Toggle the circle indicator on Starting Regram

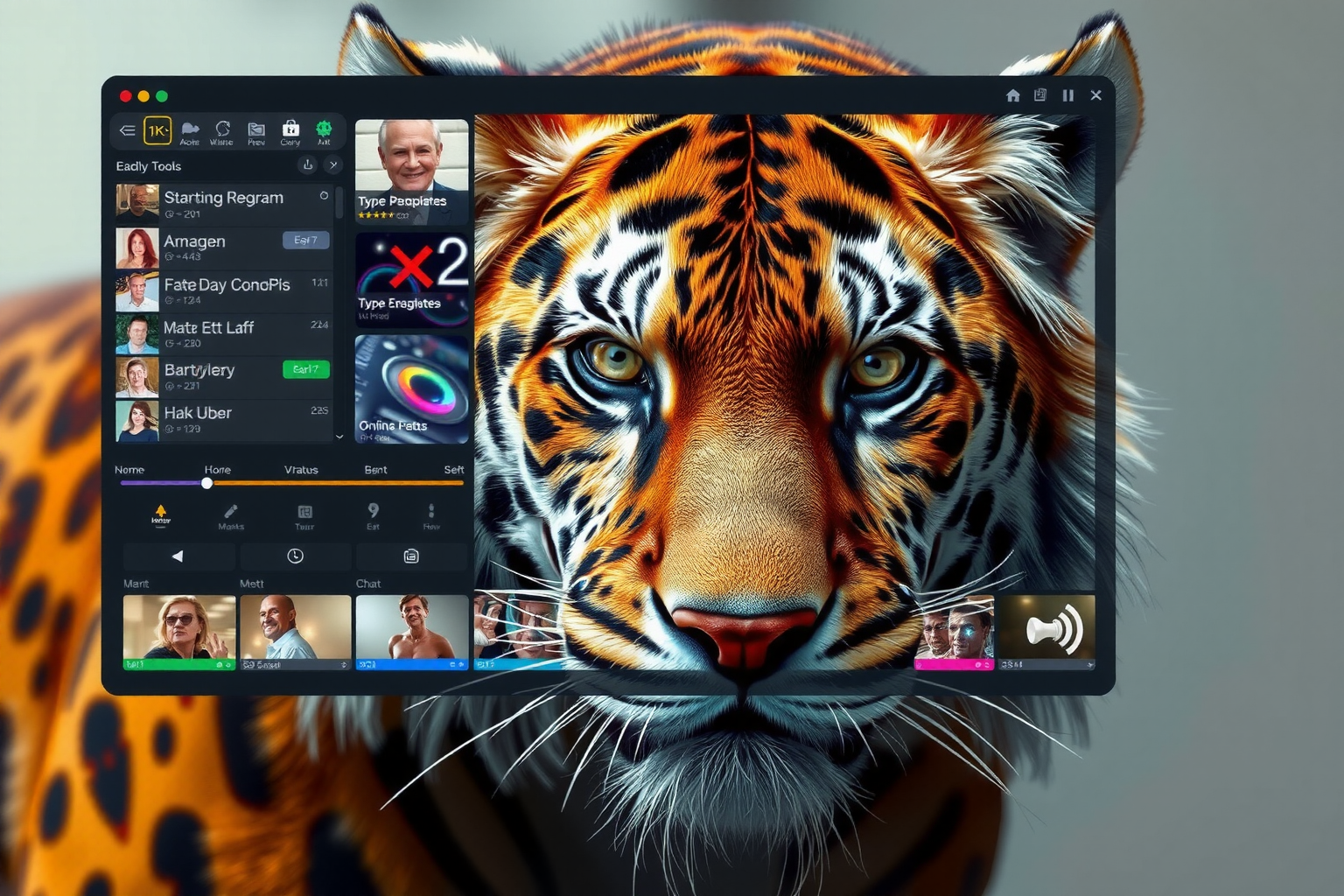click(x=324, y=196)
